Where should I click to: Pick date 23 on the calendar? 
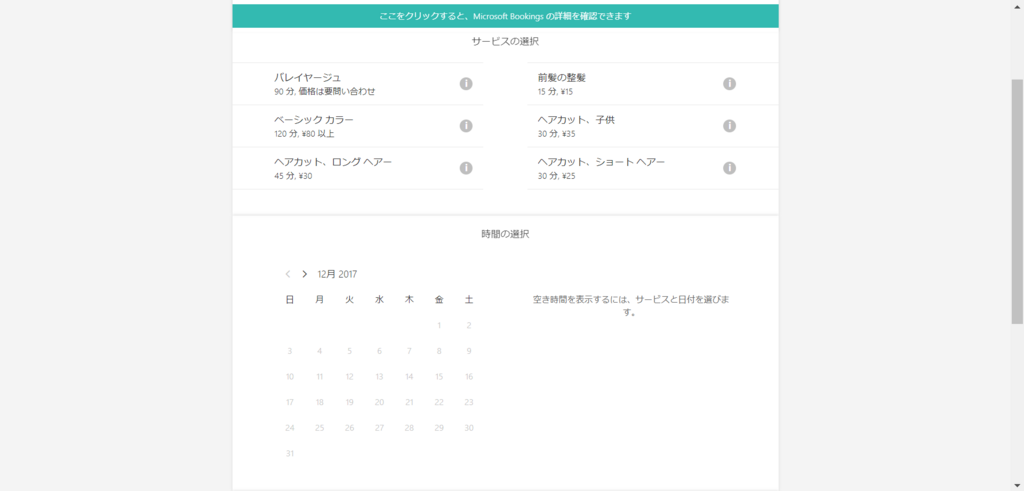pyautogui.click(x=469, y=402)
